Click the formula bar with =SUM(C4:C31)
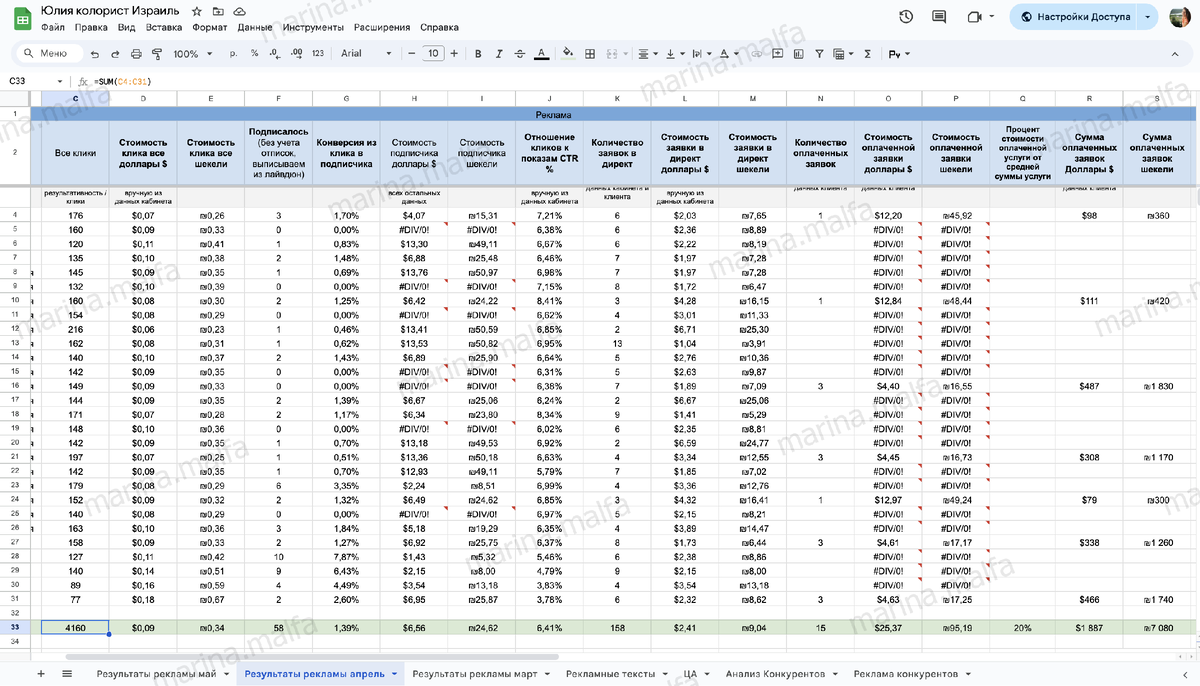 coord(123,80)
